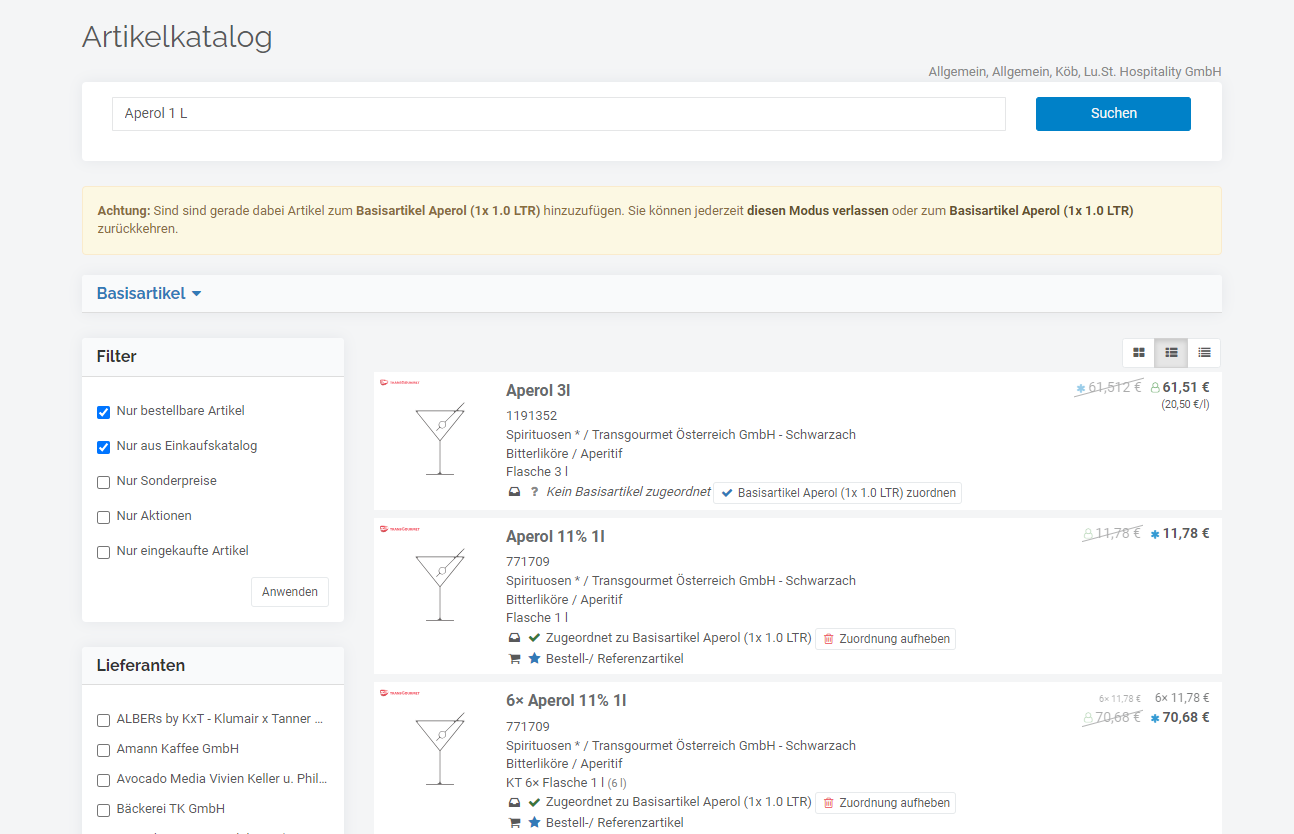Screen dimensions: 1294x834
Task: Click the Suchen button
Action: 1113,114
